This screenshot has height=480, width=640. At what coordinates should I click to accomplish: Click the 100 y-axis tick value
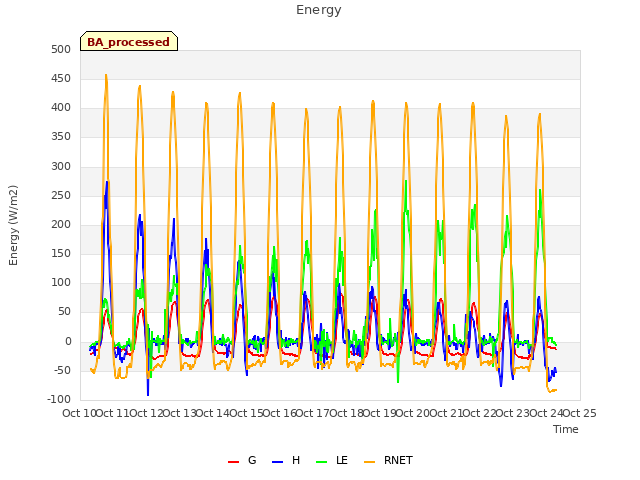(x=61, y=282)
